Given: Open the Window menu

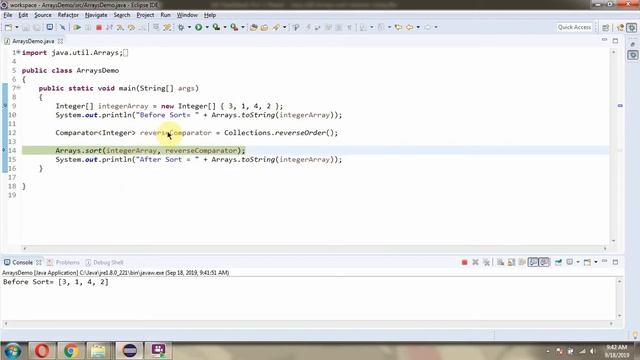Looking at the screenshot, I should coord(187,15).
